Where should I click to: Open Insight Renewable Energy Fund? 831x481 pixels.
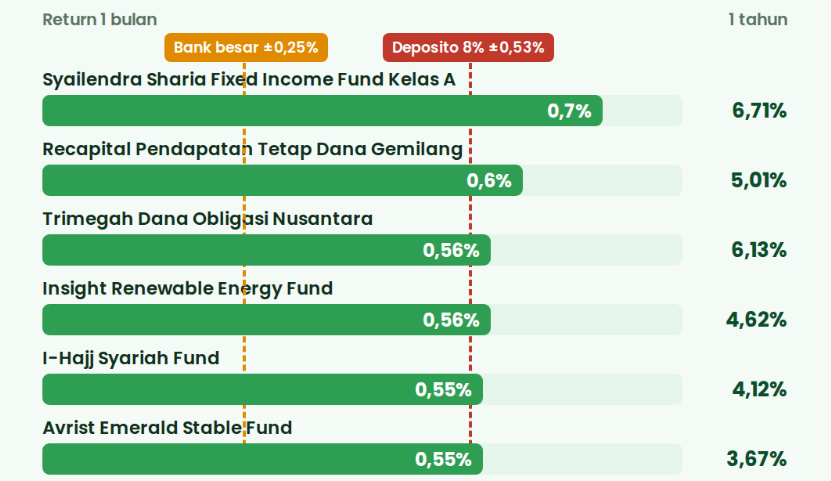(x=188, y=288)
